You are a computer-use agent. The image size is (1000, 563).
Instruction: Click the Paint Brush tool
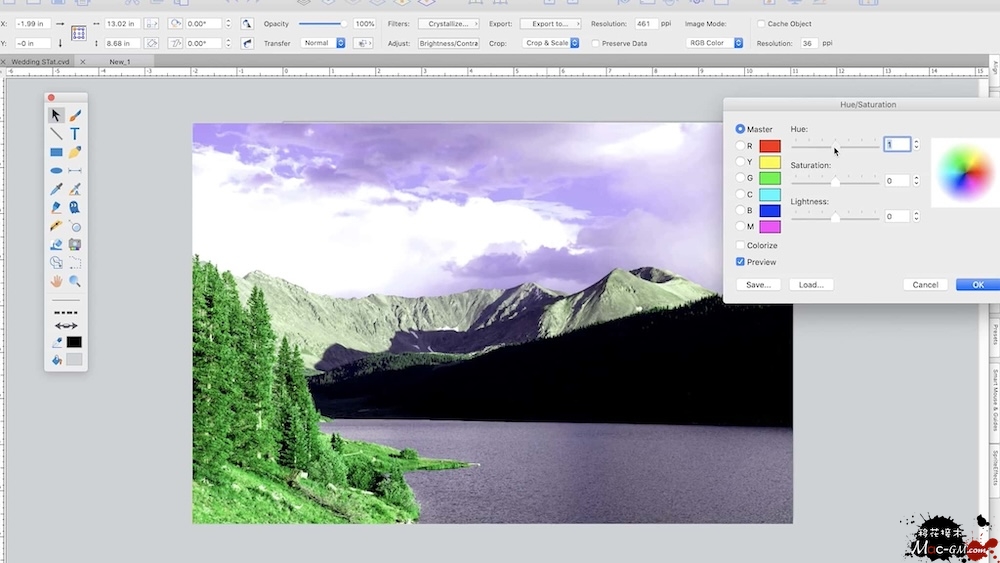coord(75,116)
